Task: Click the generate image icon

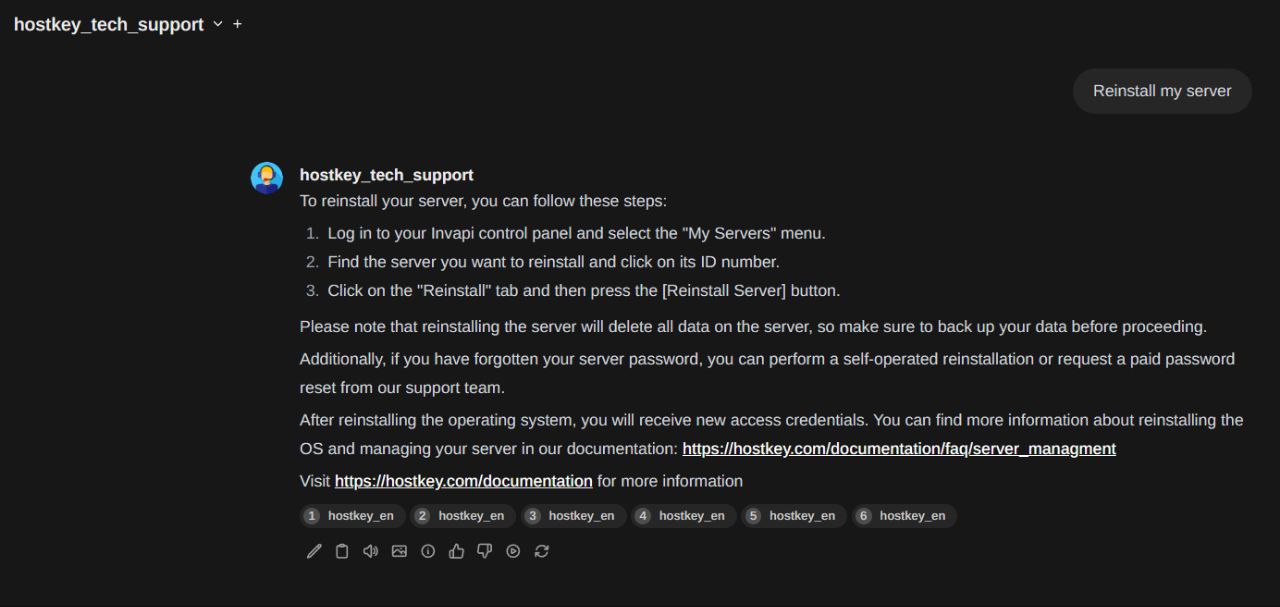Action: click(399, 551)
